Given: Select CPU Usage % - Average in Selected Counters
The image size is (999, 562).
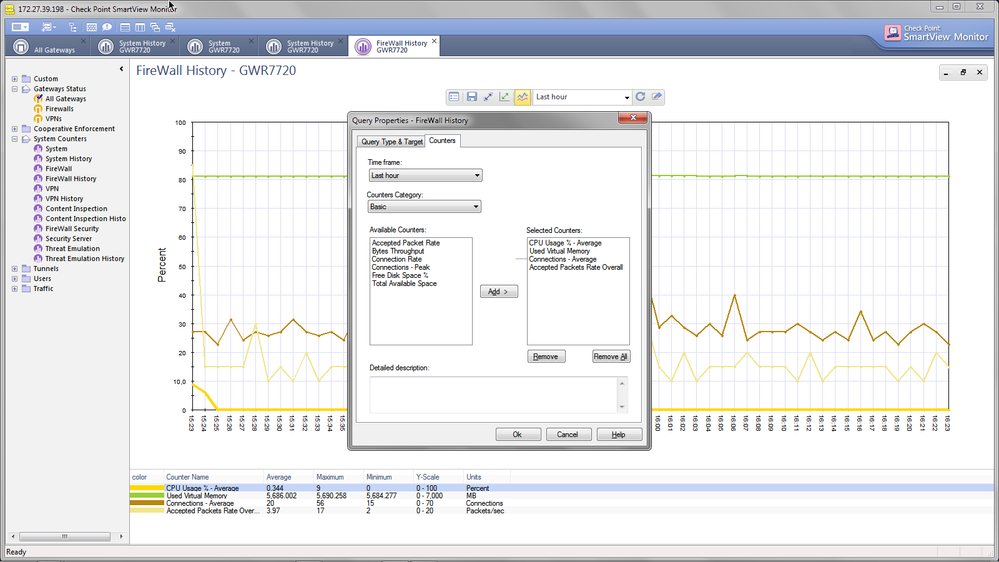Looking at the screenshot, I should click(x=565, y=243).
